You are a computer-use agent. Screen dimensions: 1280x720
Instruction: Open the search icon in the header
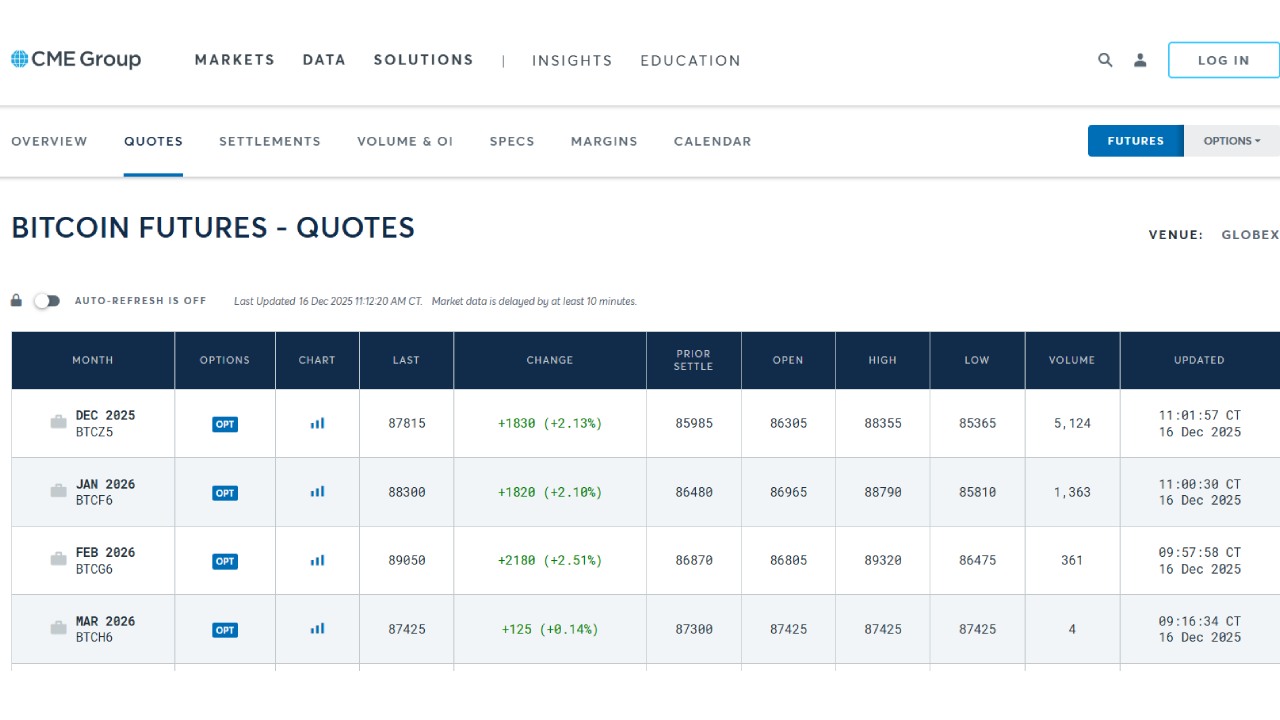(1105, 60)
